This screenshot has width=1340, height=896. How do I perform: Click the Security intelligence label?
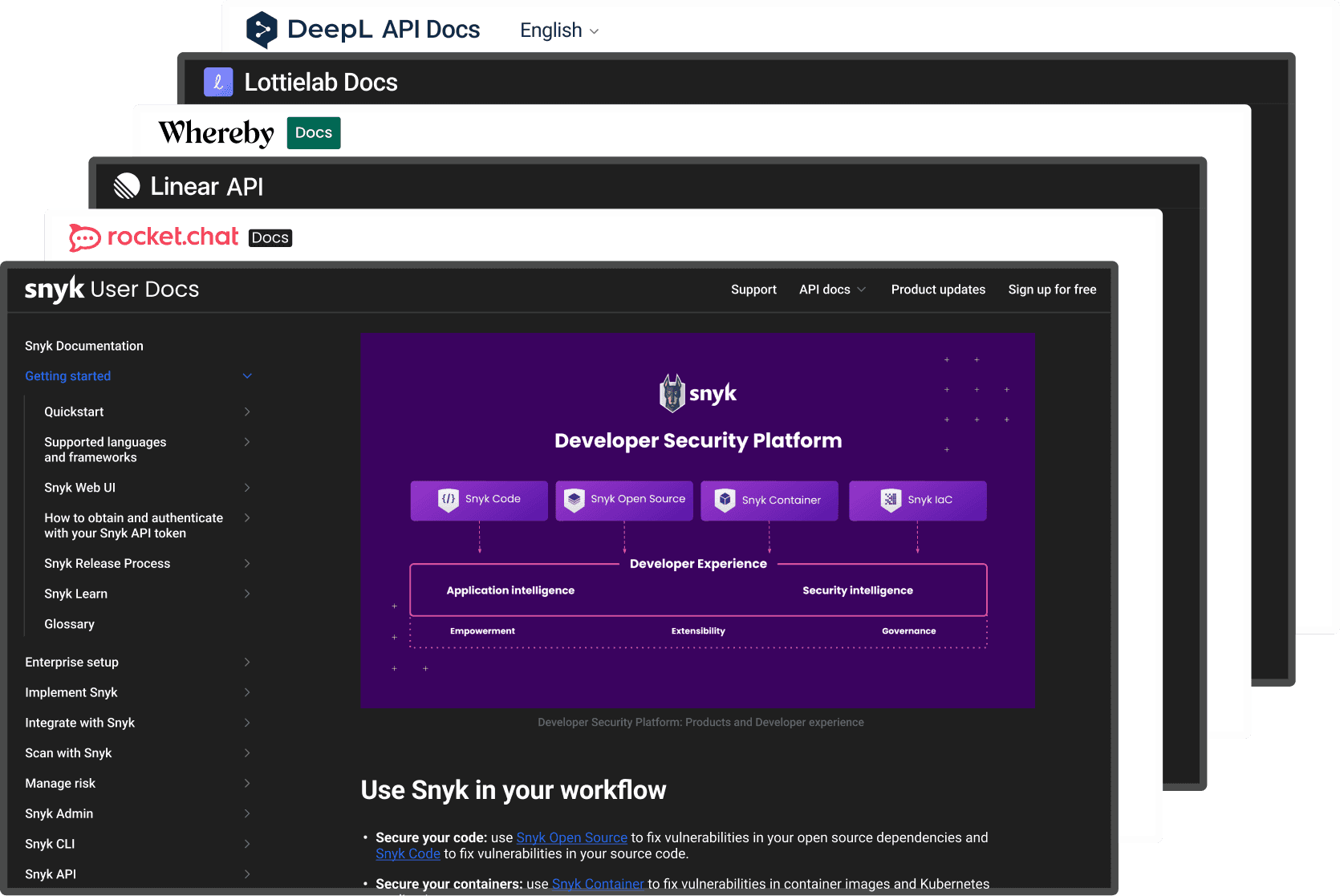click(858, 590)
